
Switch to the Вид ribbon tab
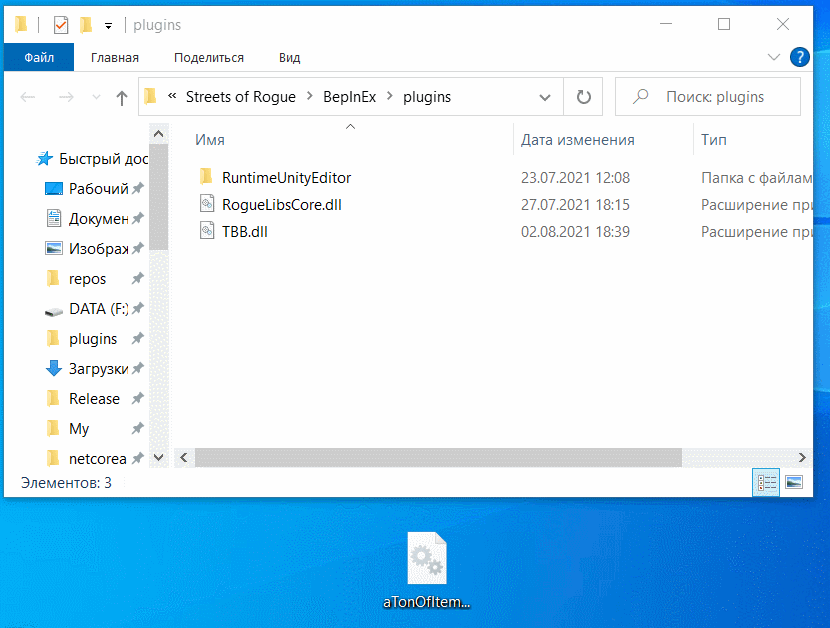pyautogui.click(x=290, y=57)
